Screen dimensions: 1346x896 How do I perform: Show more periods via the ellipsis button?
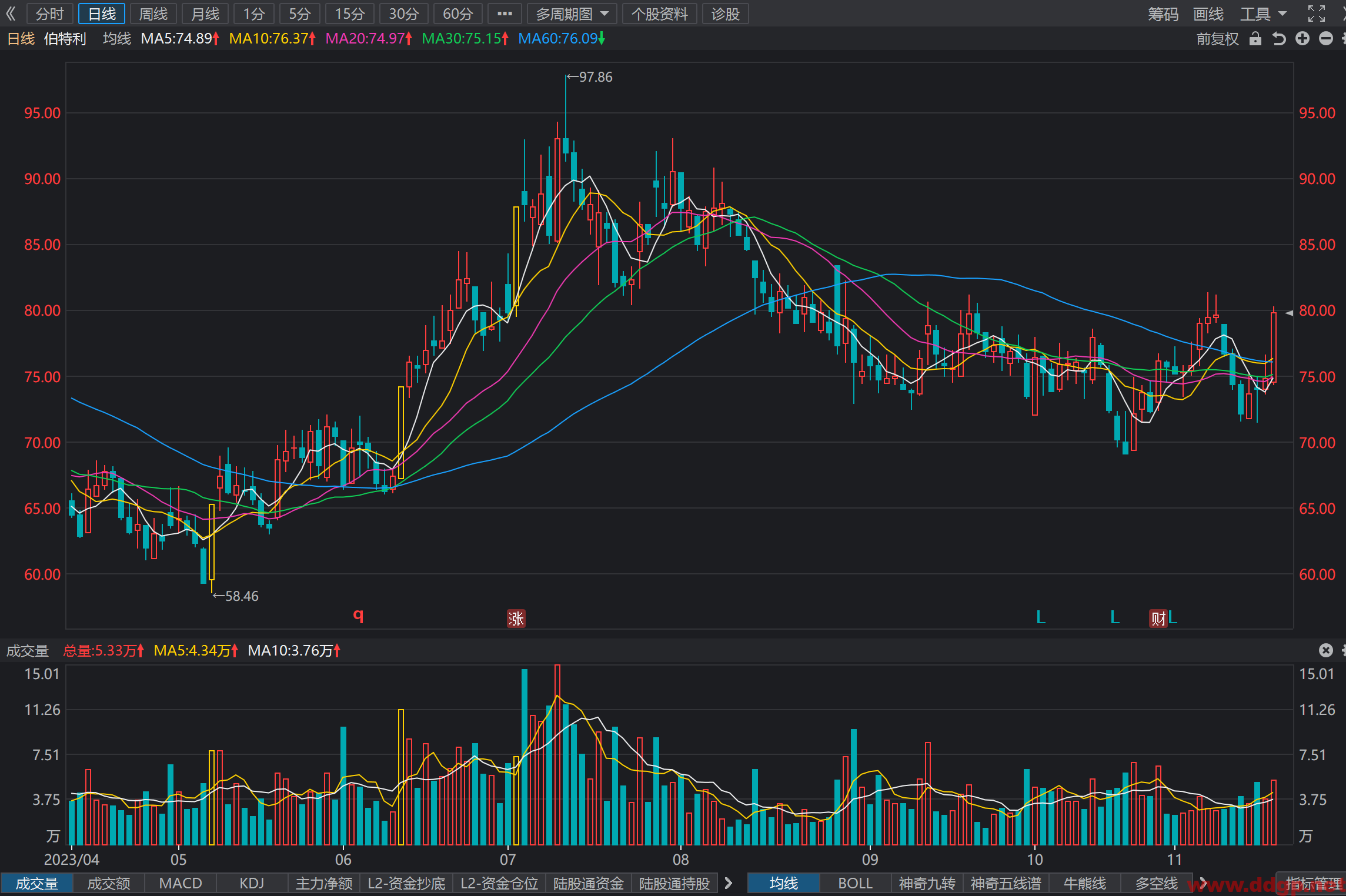(x=505, y=14)
